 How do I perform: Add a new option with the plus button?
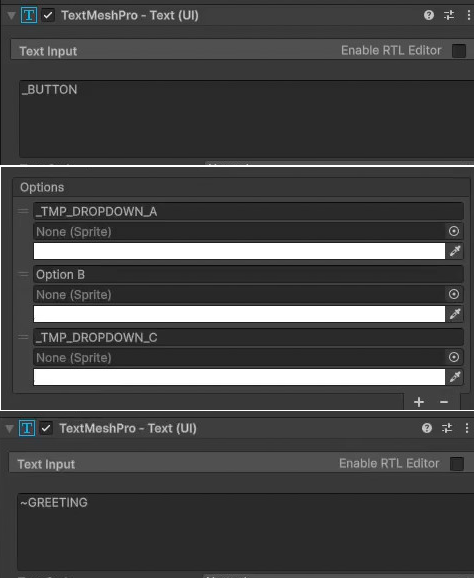[419, 402]
